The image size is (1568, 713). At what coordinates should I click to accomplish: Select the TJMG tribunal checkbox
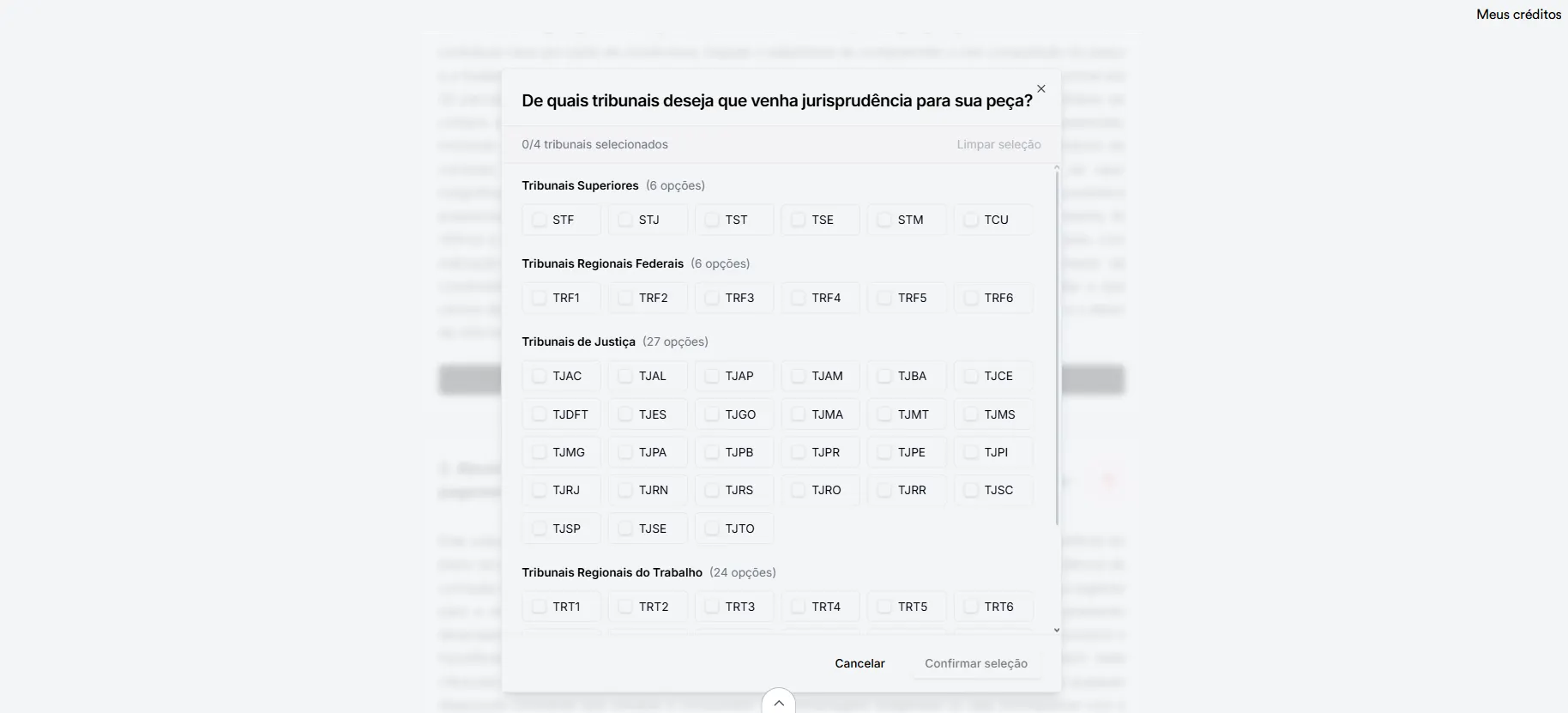tap(540, 452)
